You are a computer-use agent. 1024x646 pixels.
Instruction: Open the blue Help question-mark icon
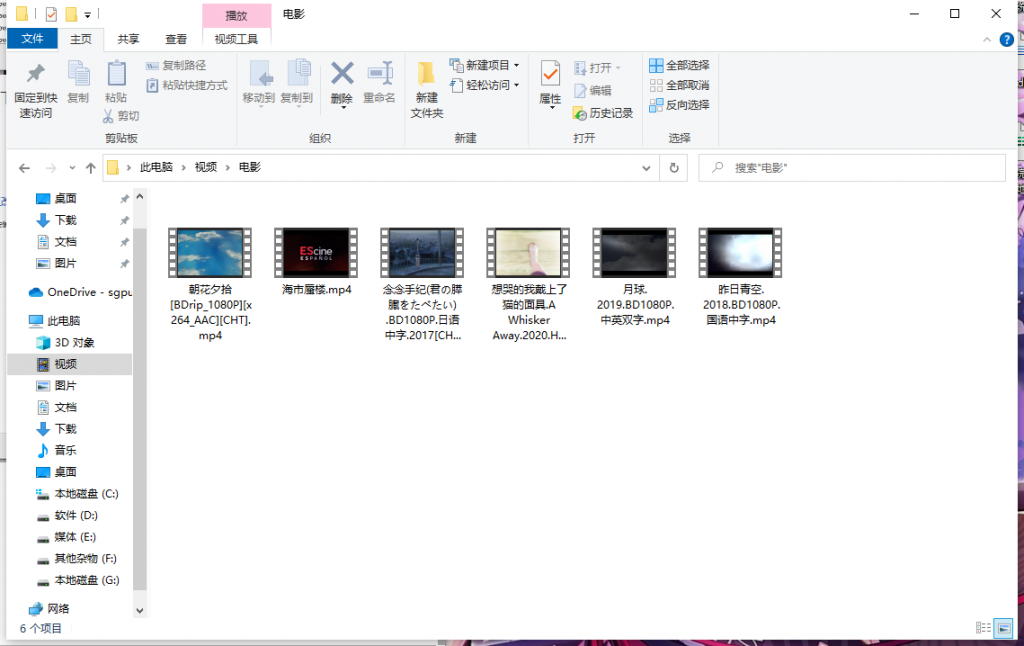(1006, 40)
